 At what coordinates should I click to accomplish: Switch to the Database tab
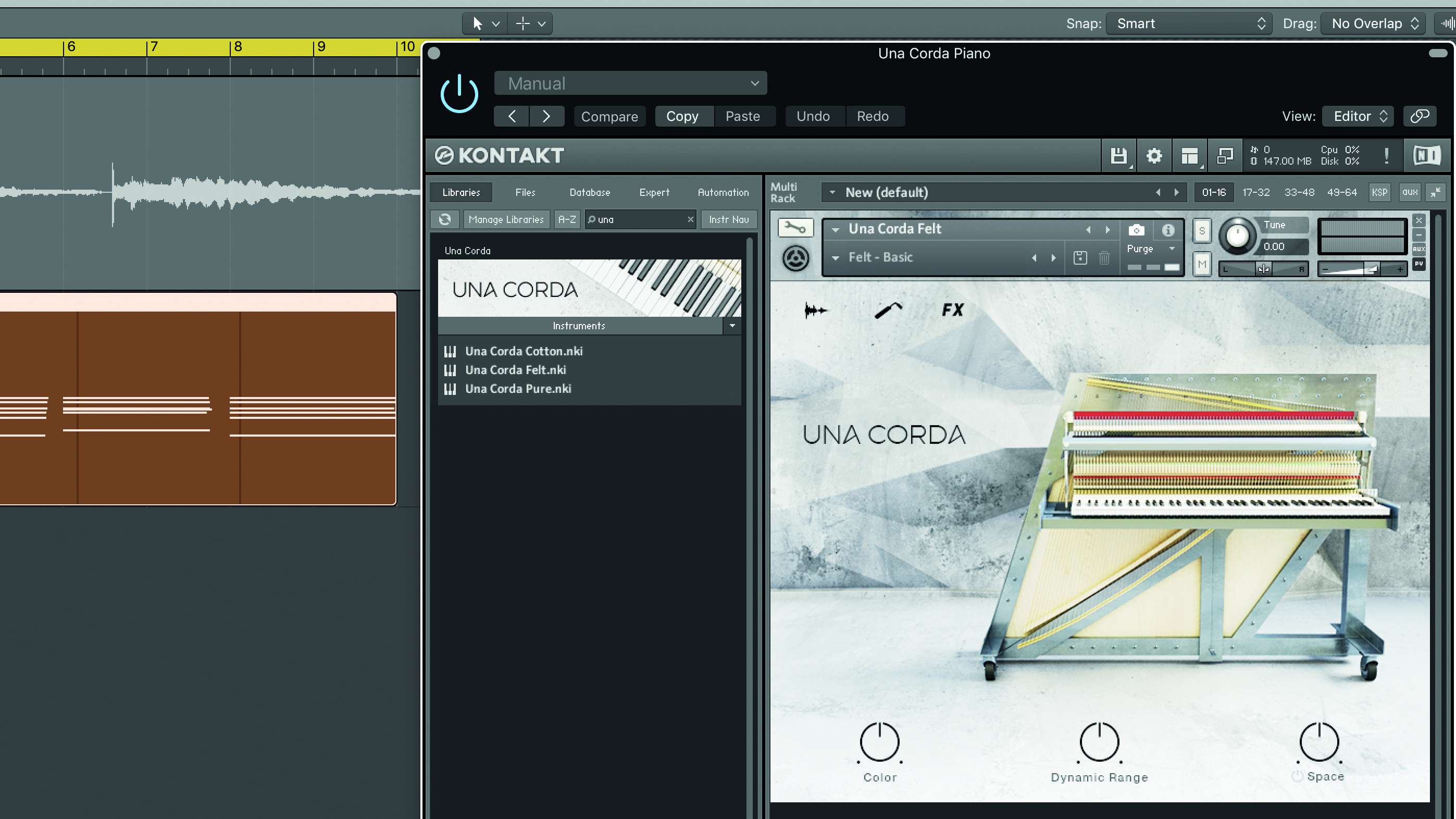coord(590,192)
